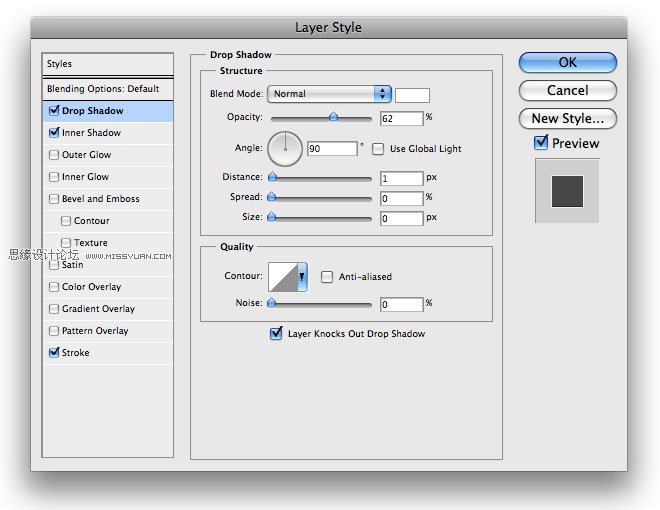Open the New Style dialog
The image size is (660, 510).
click(x=567, y=119)
